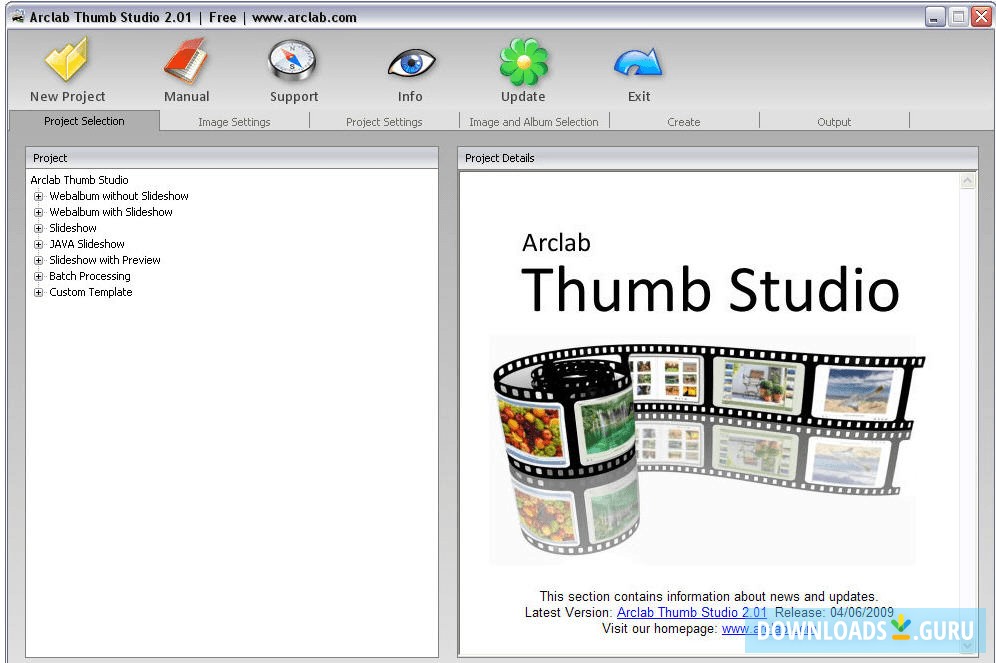996x663 pixels.
Task: Select Slideshow with Preview in the project tree
Action: (104, 260)
